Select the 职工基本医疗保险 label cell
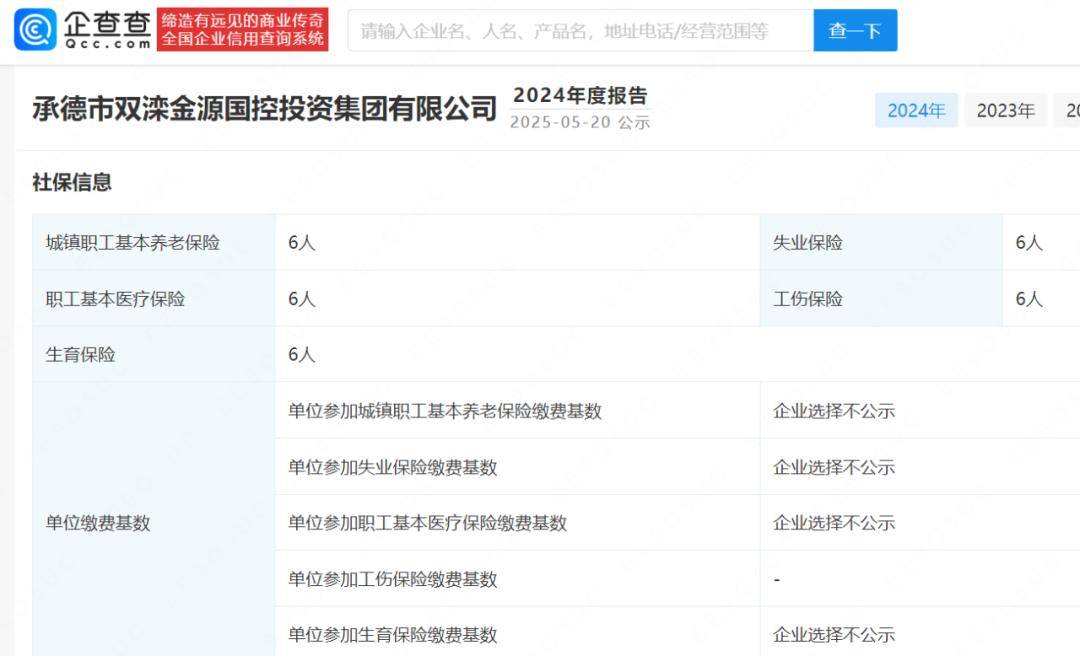 coord(115,299)
